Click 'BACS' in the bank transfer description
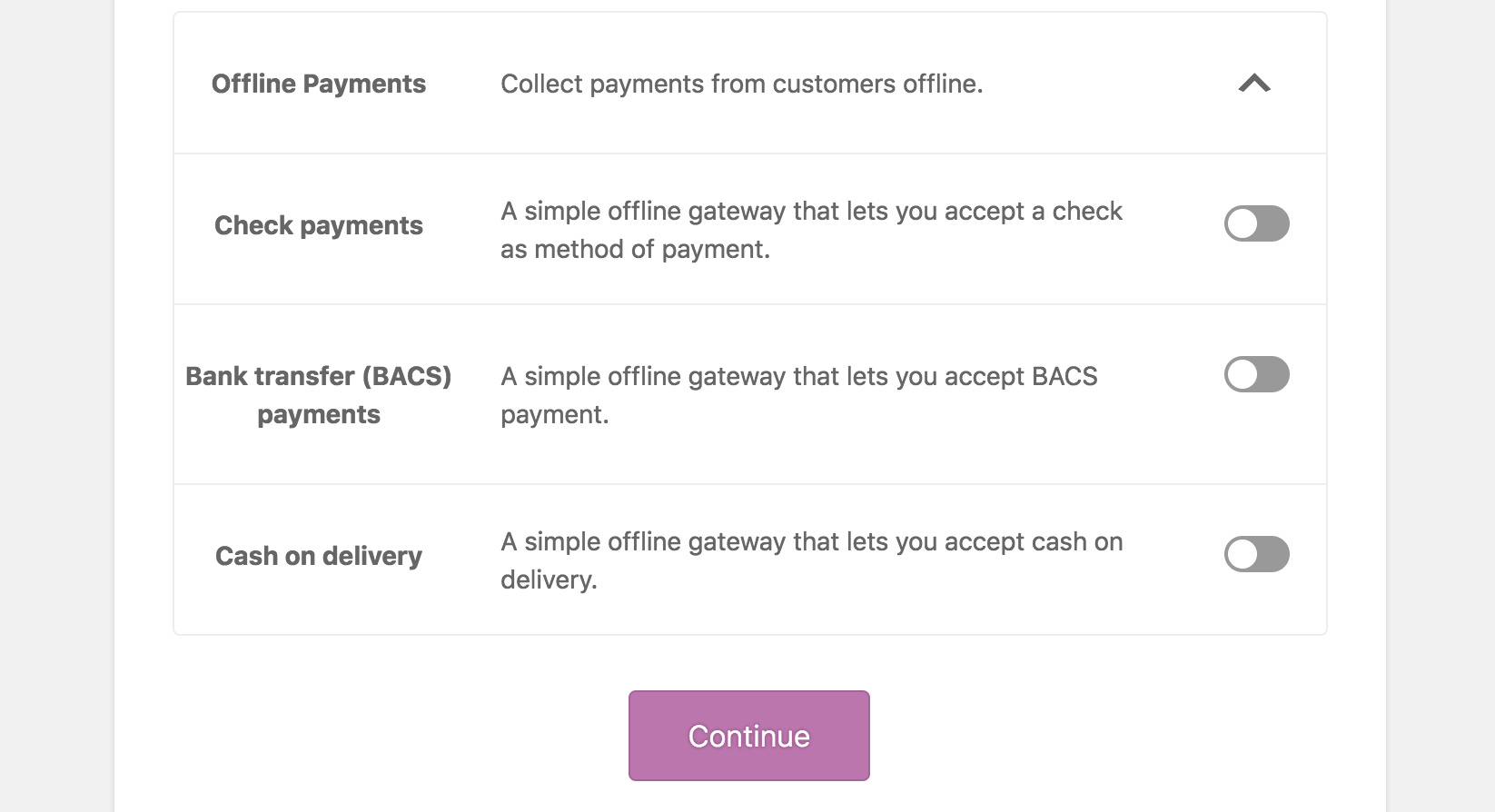The image size is (1495, 812). pyautogui.click(x=1064, y=376)
